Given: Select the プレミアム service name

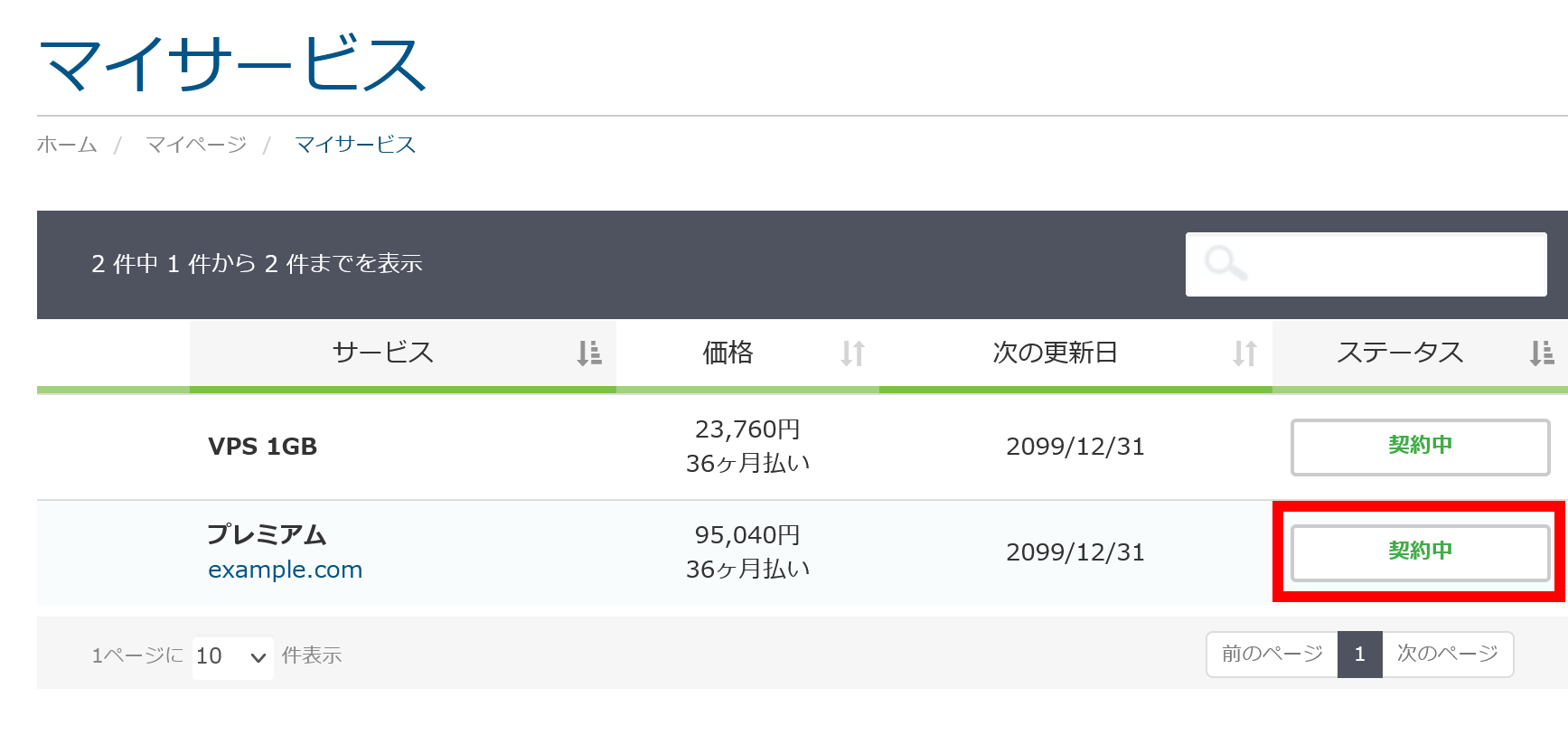Looking at the screenshot, I should [267, 534].
